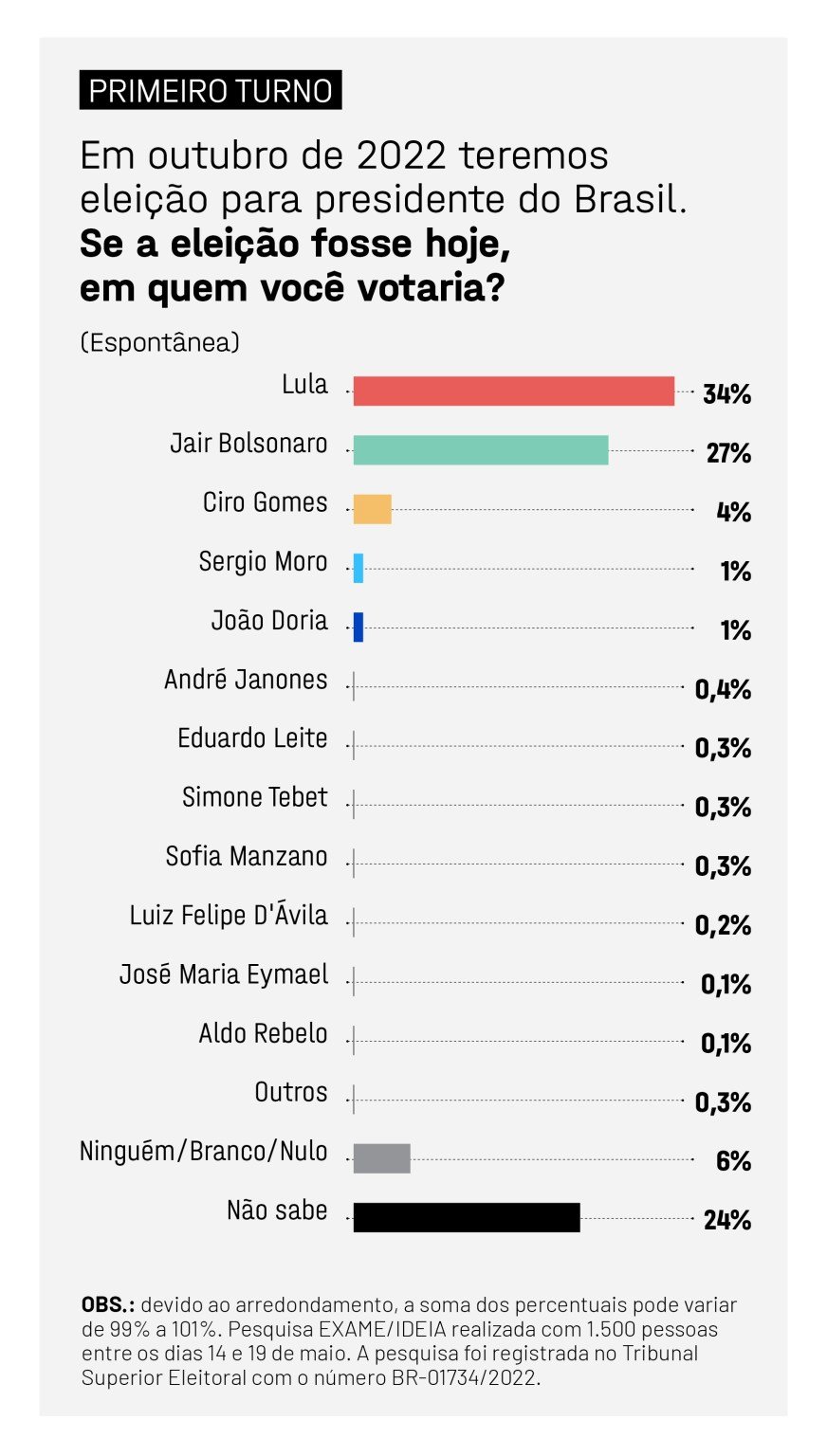Click the Sofia Manzano name label
827x1456 pixels.
click(x=247, y=856)
